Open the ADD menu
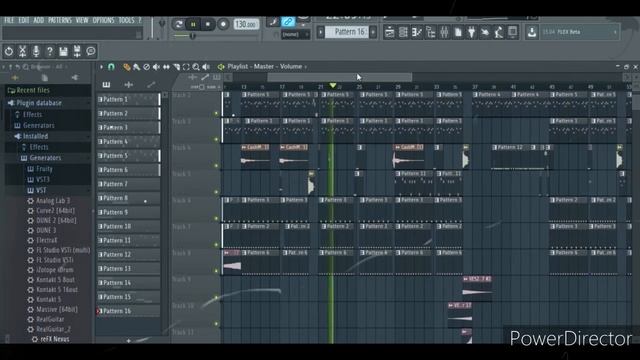Screen dimensions: 640x360 39,20
